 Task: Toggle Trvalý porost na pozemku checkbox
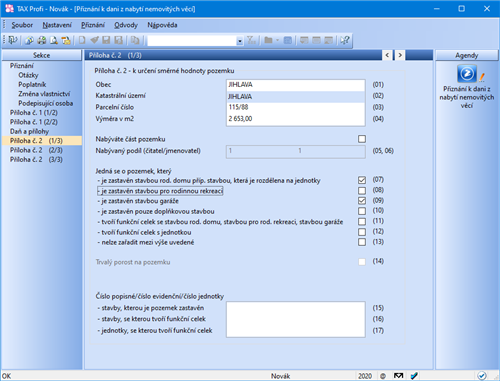pos(362,262)
